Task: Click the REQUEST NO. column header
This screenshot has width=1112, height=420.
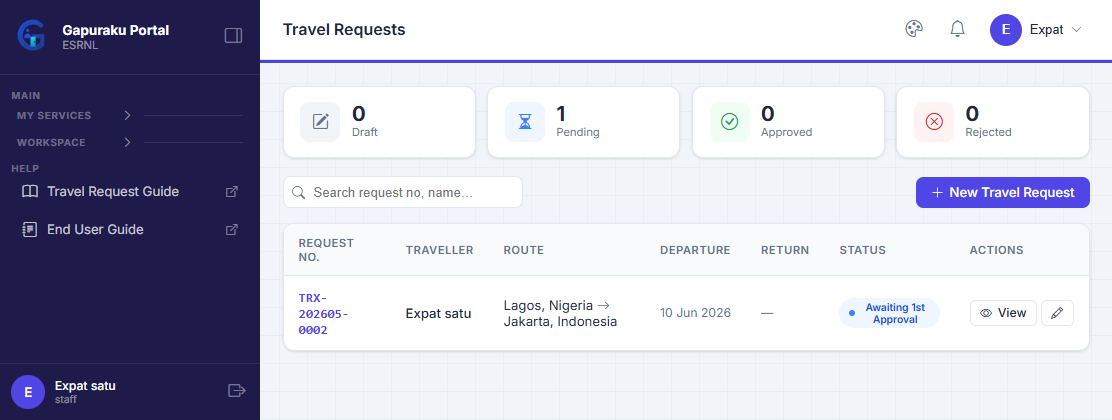Action: coord(326,250)
